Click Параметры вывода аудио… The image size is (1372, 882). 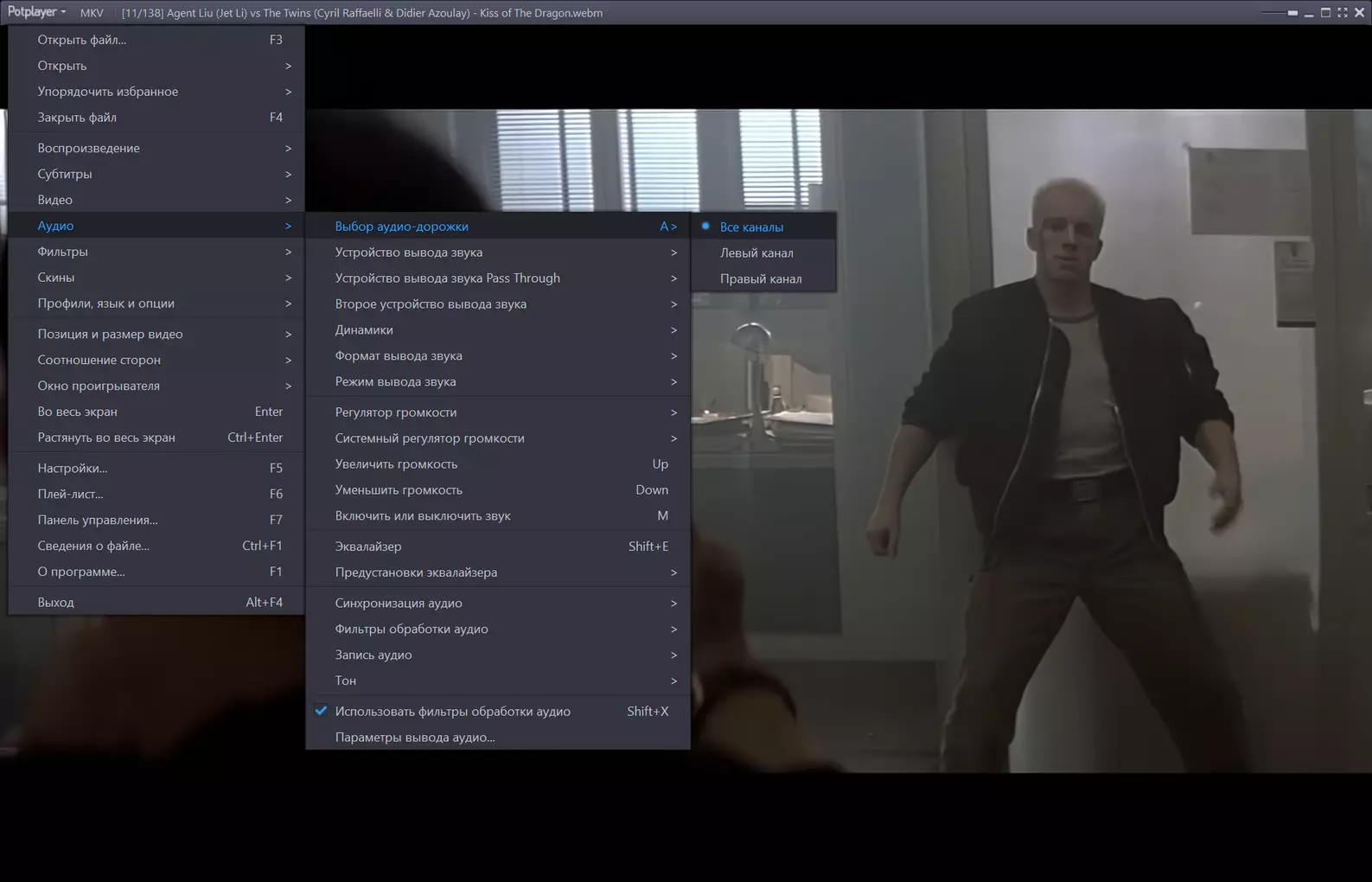click(498, 737)
